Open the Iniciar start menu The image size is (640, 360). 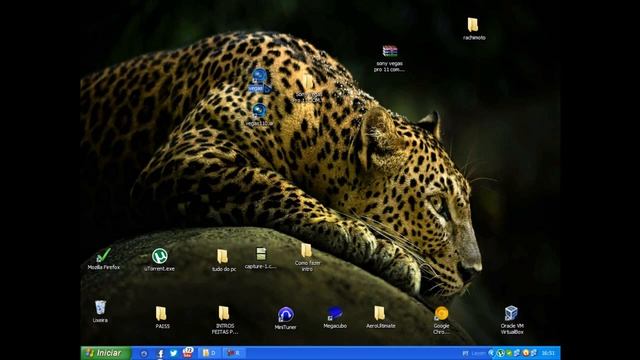tap(106, 353)
